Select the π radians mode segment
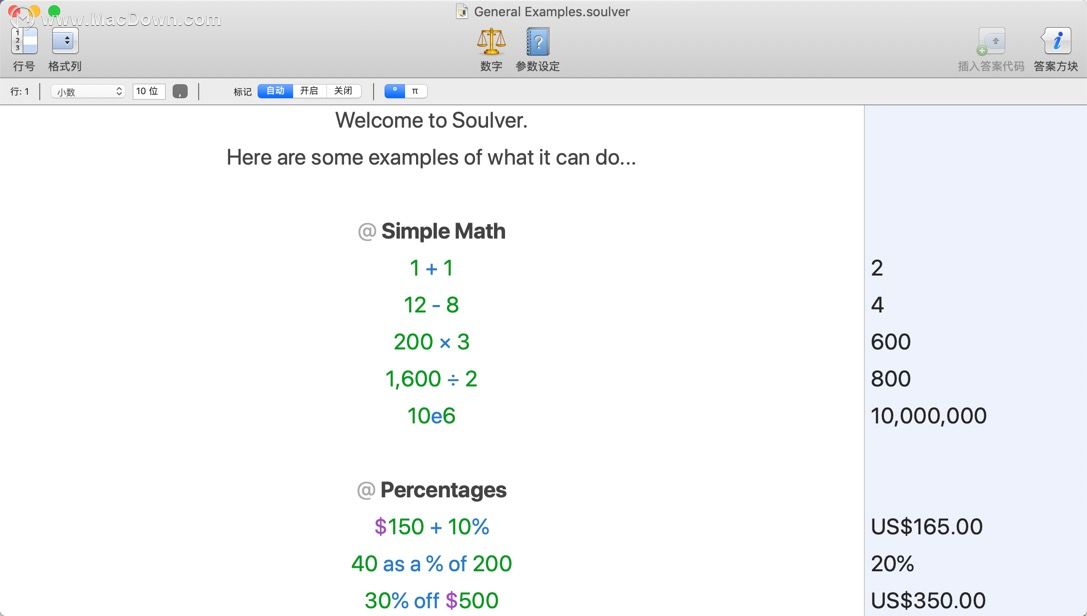Screen dimensions: 1087x616 [415, 91]
